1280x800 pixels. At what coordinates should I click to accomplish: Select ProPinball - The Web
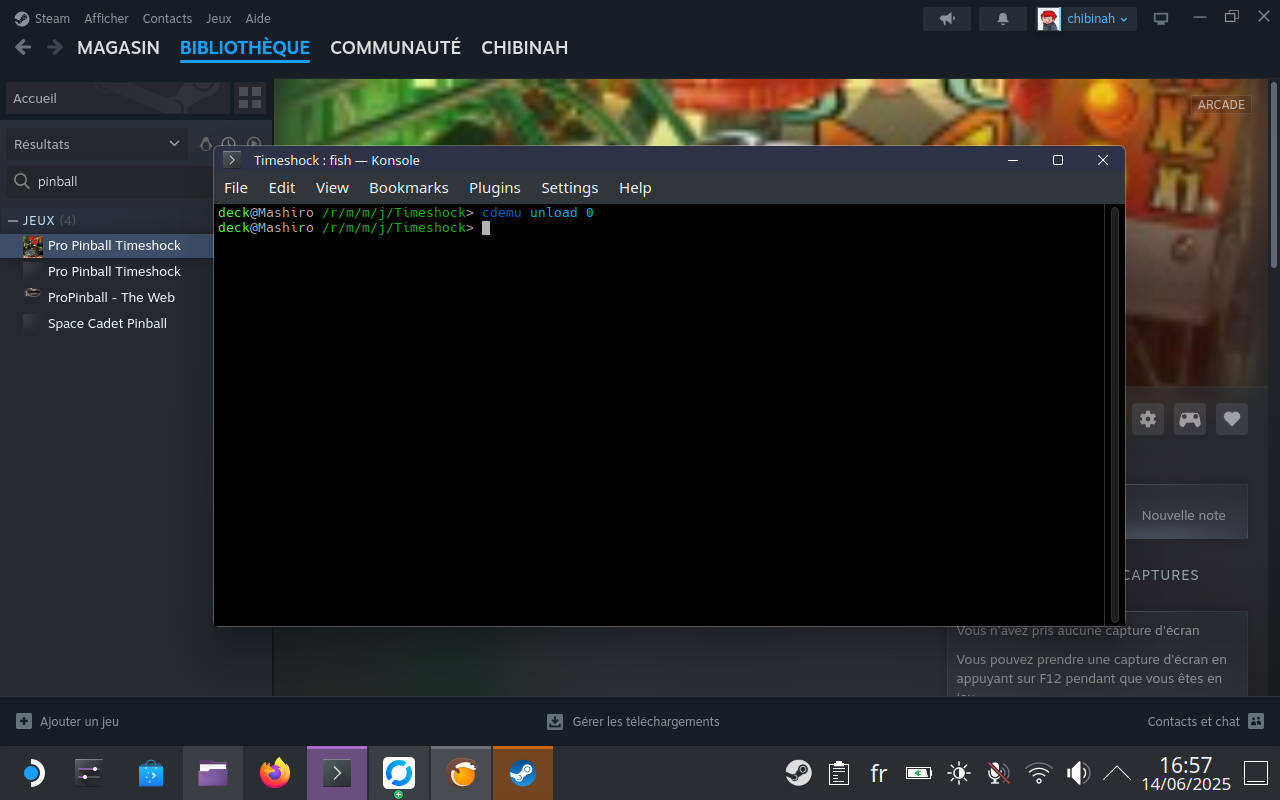pyautogui.click(x=111, y=297)
